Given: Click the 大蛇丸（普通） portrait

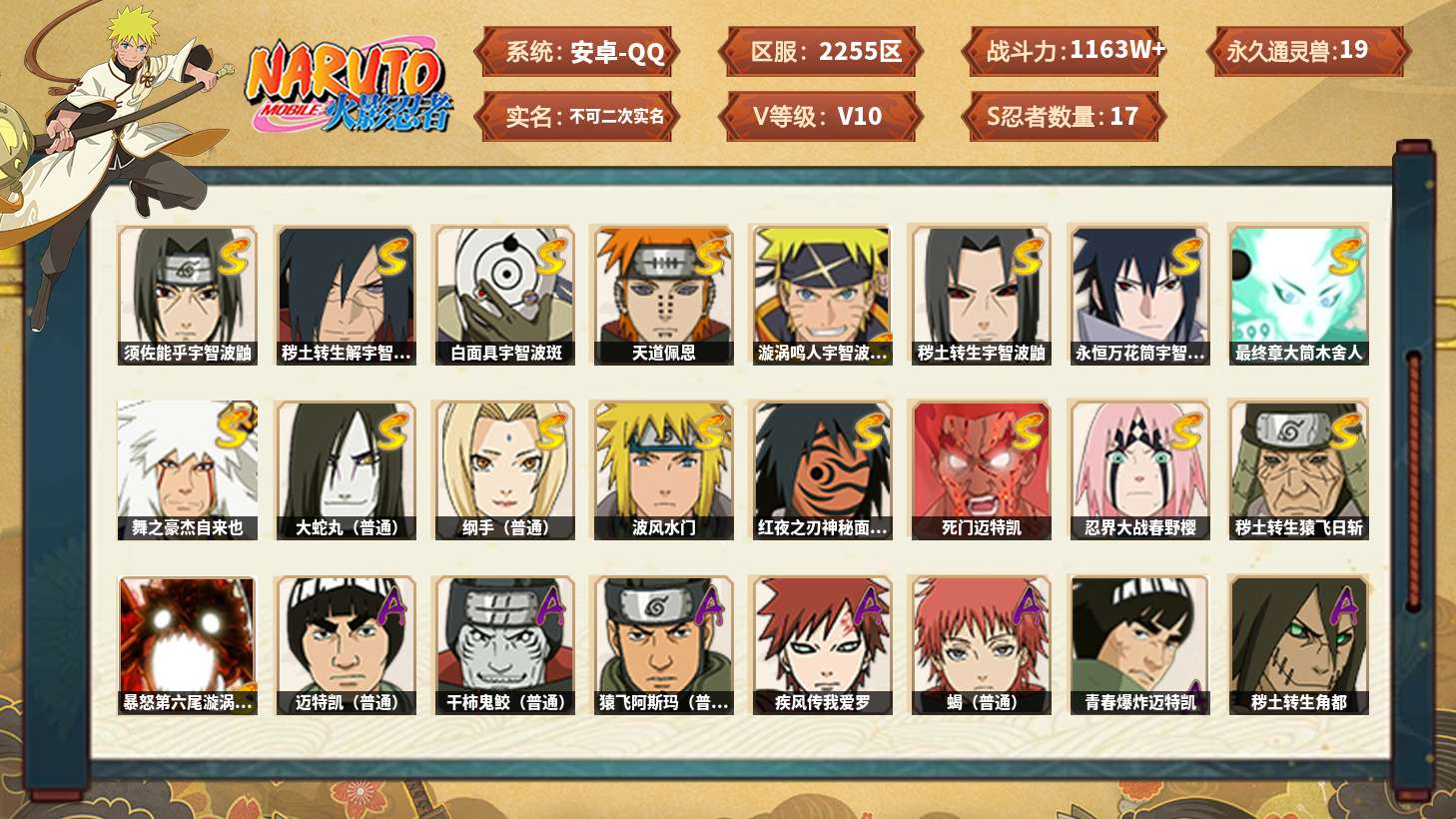Looking at the screenshot, I should point(346,469).
